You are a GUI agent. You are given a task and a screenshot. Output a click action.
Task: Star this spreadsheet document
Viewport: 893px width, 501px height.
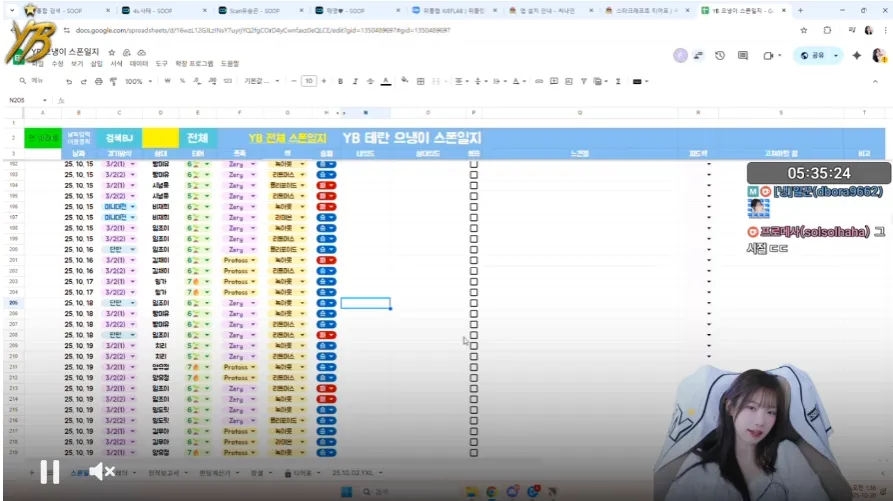click(x=112, y=52)
